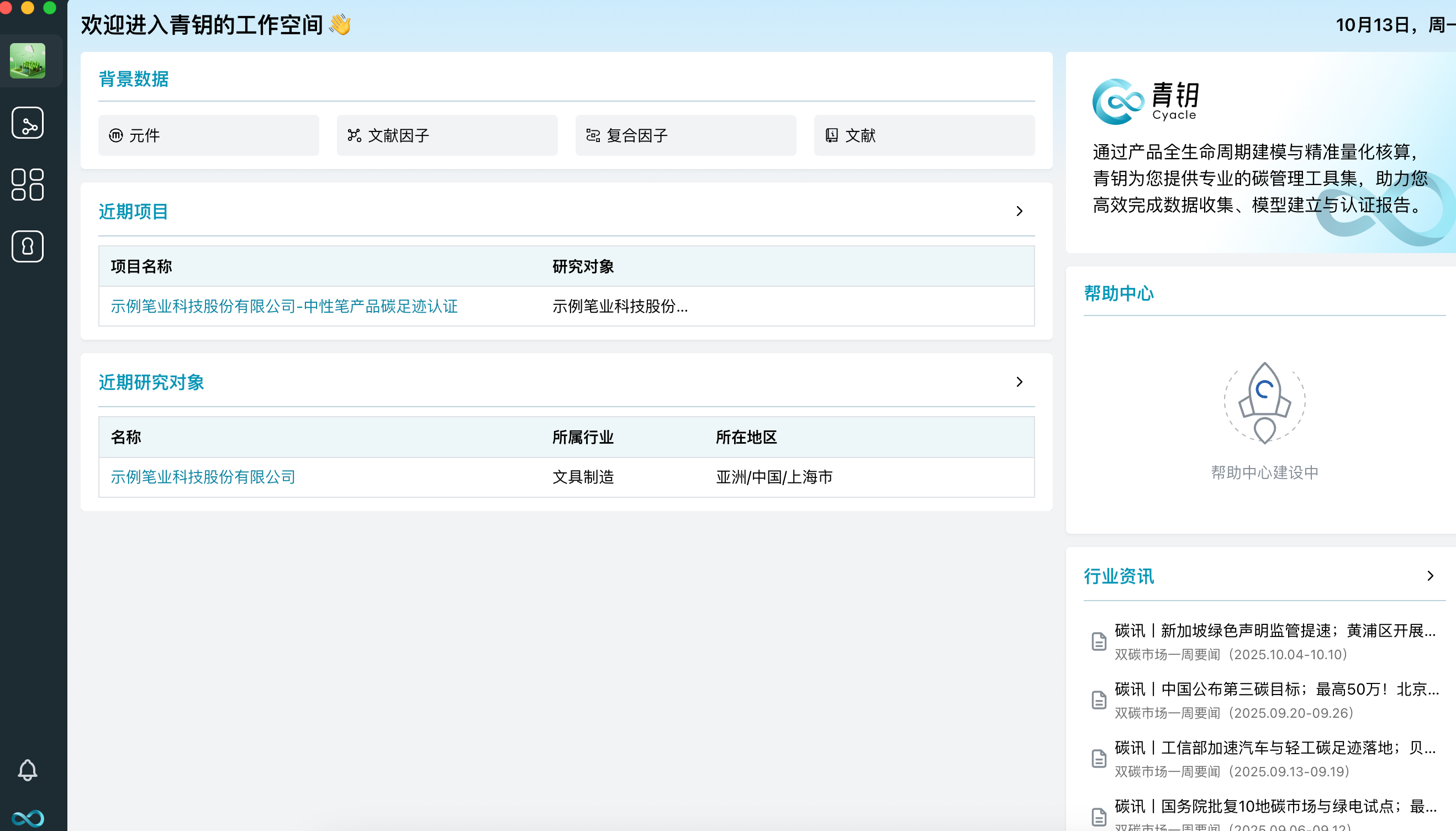
Task: Open the 元件 background data category
Action: [x=208, y=135]
